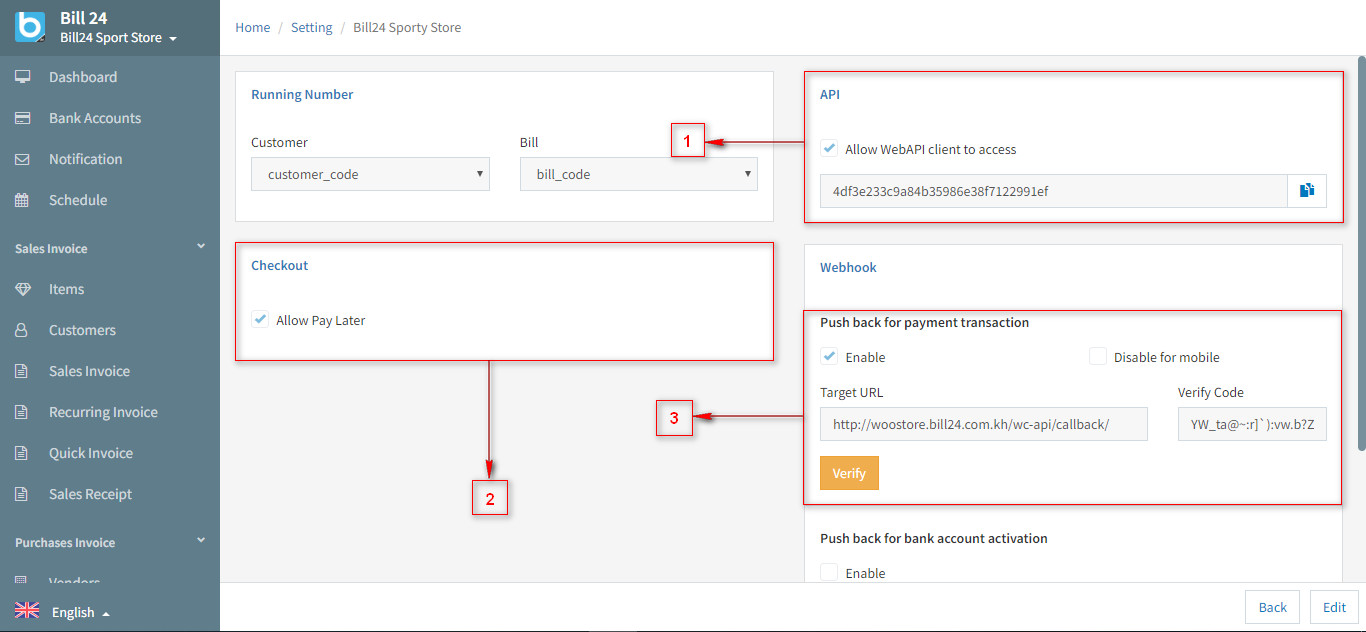Select the Items sidebar entry

pos(65,288)
